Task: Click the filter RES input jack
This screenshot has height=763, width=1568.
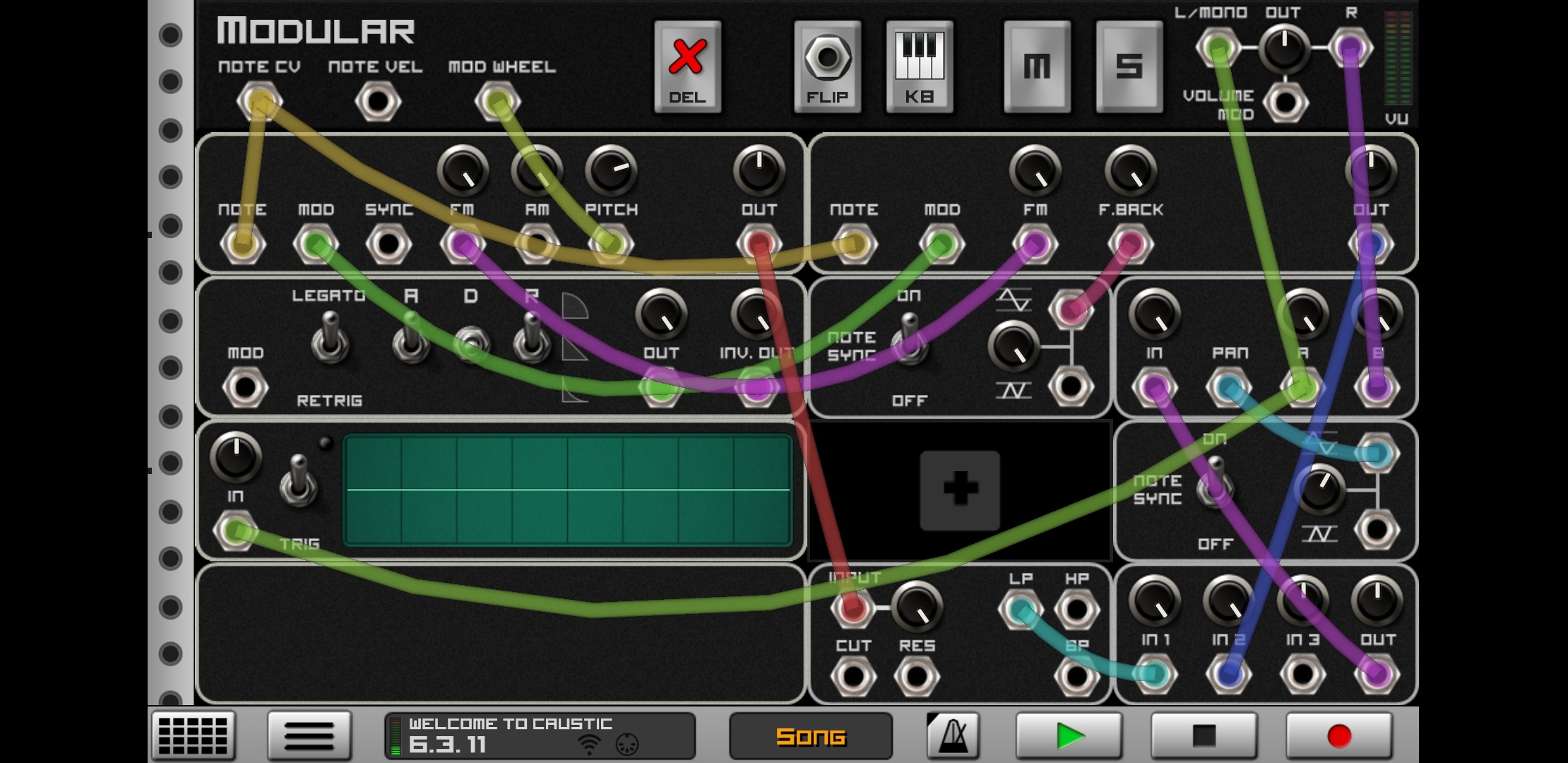Action: (x=917, y=676)
